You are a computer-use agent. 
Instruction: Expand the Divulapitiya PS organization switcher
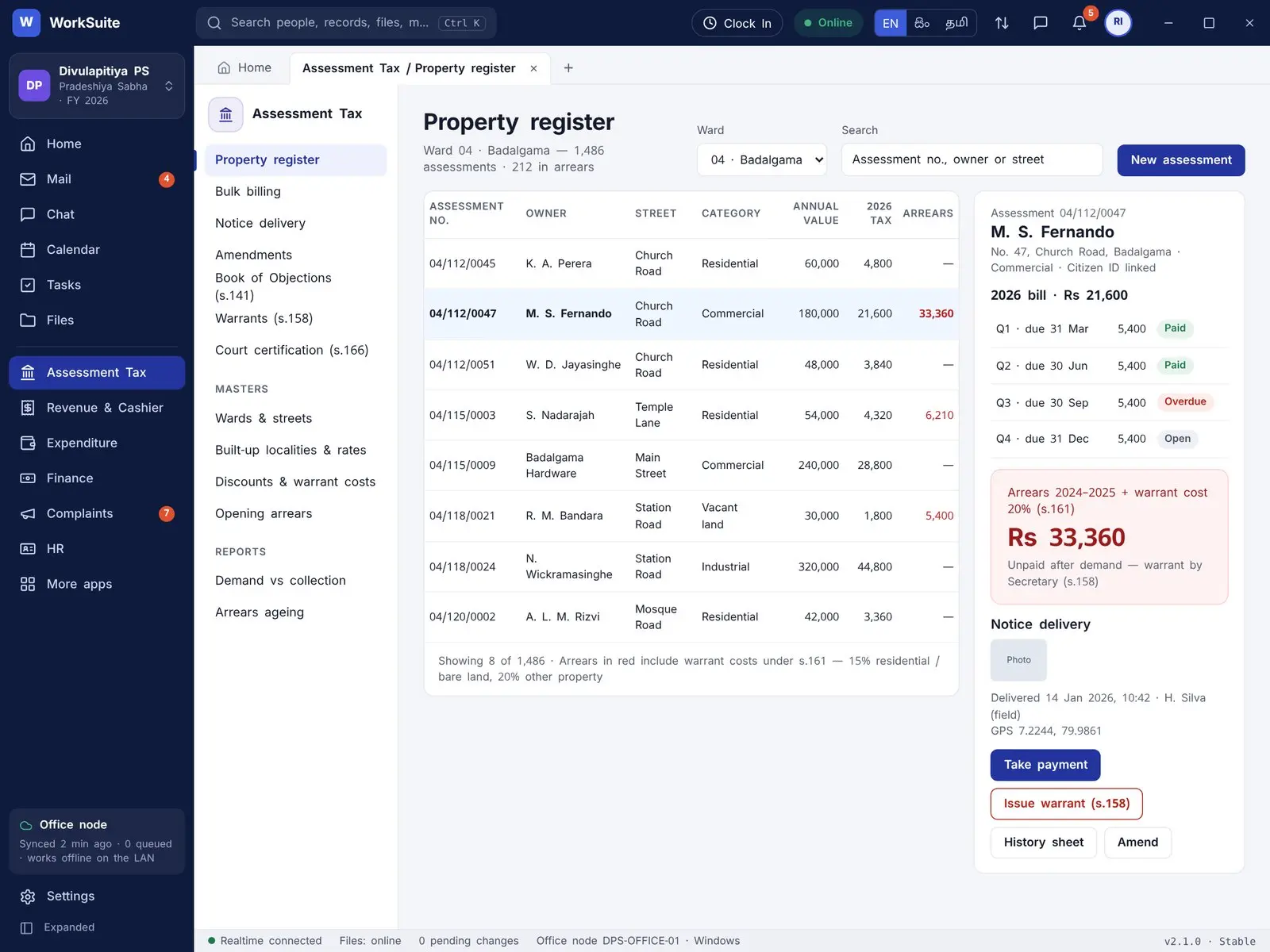pyautogui.click(x=97, y=86)
